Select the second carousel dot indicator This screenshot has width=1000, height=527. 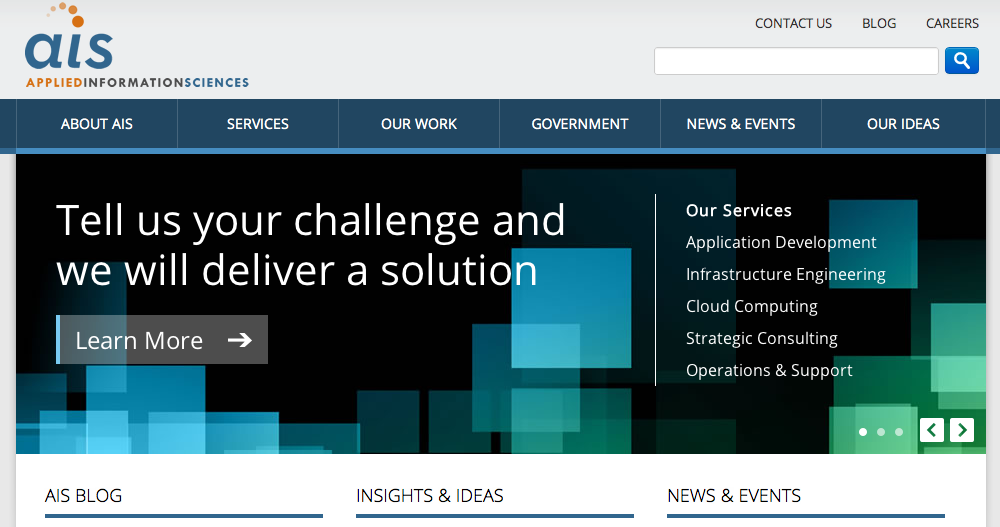[881, 432]
